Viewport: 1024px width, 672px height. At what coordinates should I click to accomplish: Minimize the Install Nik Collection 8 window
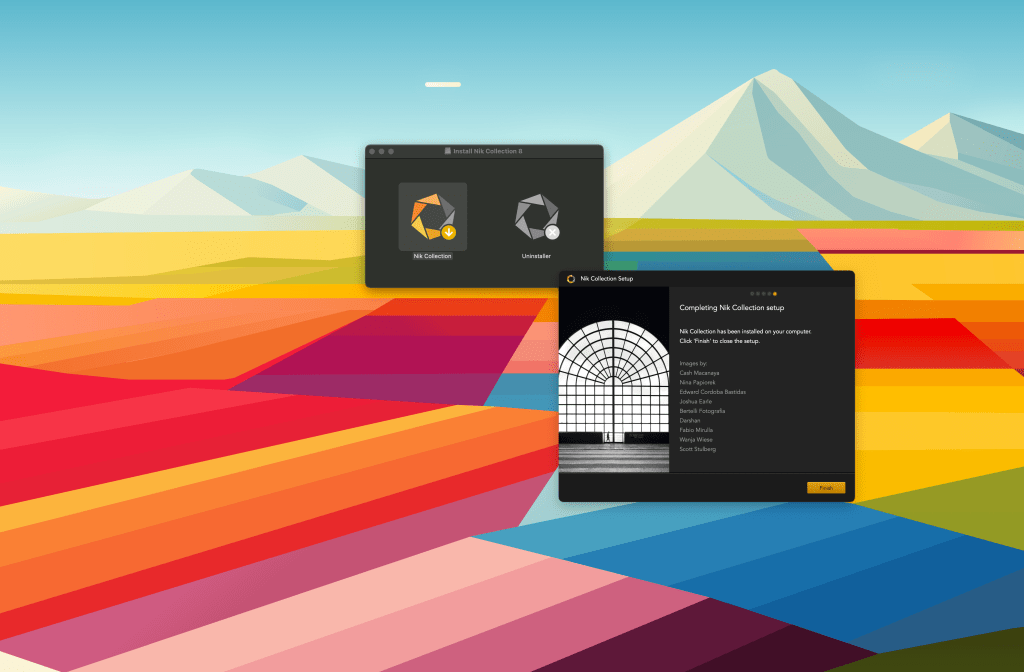[x=381, y=151]
